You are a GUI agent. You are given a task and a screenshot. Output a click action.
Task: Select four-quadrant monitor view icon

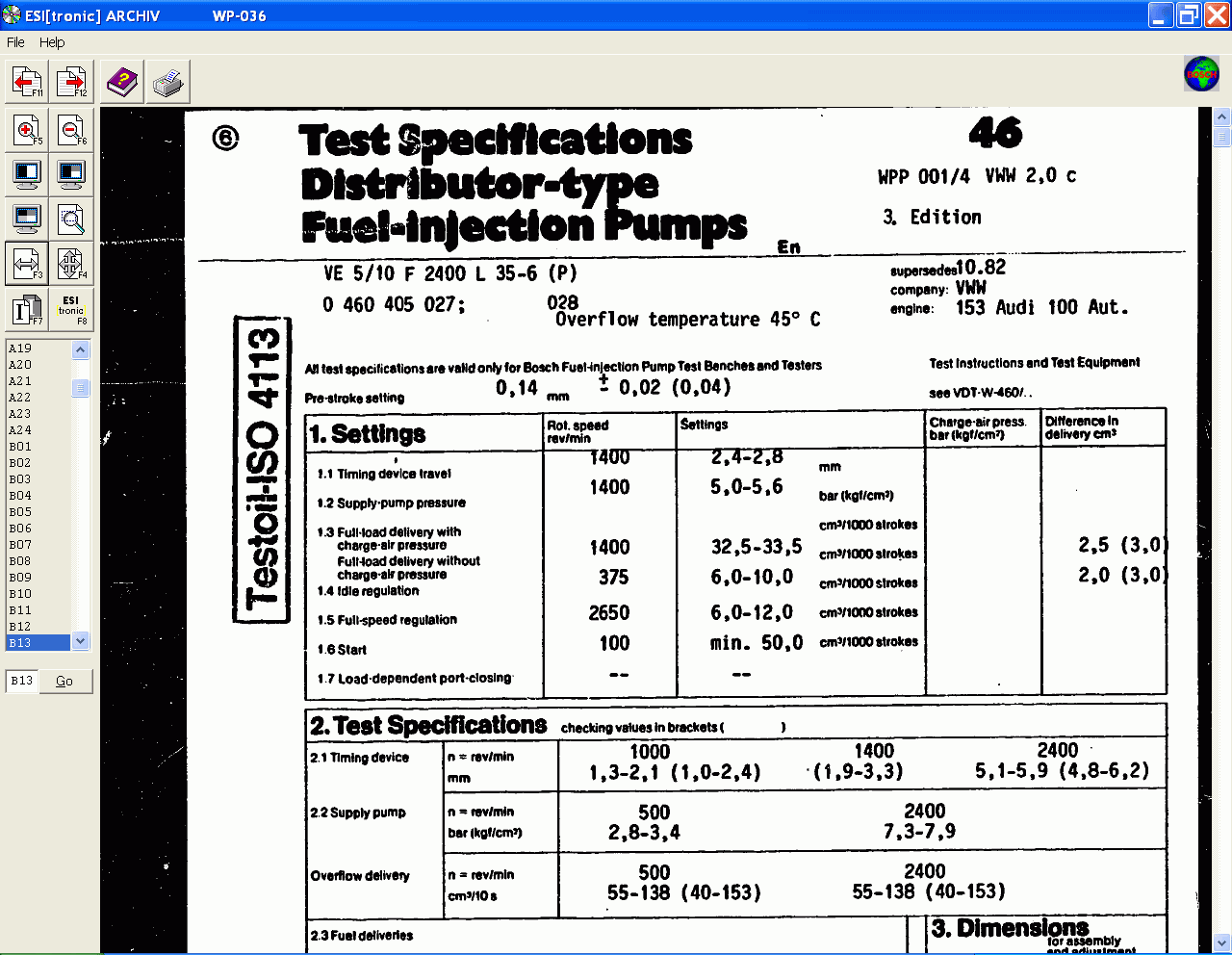pyautogui.click(x=27, y=219)
